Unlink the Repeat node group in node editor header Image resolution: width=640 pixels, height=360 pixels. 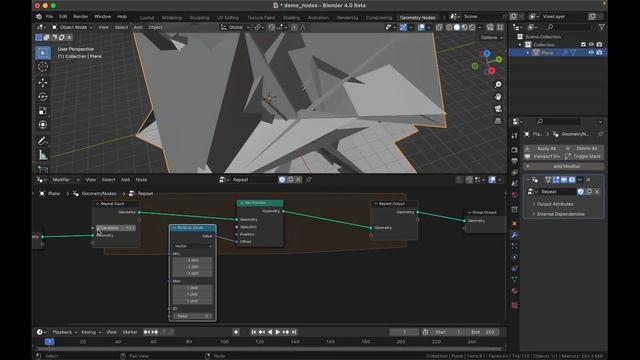pos(299,180)
